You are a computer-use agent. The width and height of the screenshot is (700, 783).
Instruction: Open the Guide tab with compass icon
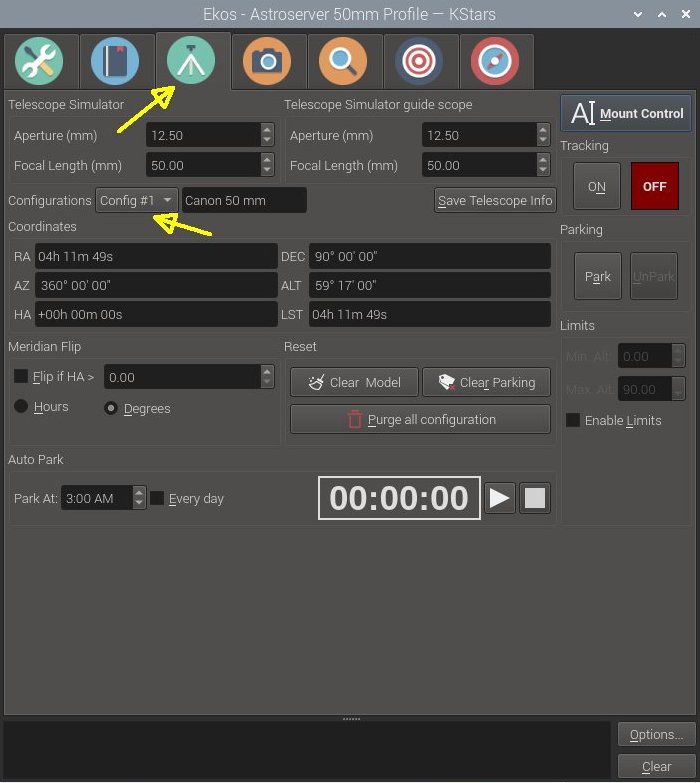[x=495, y=61]
